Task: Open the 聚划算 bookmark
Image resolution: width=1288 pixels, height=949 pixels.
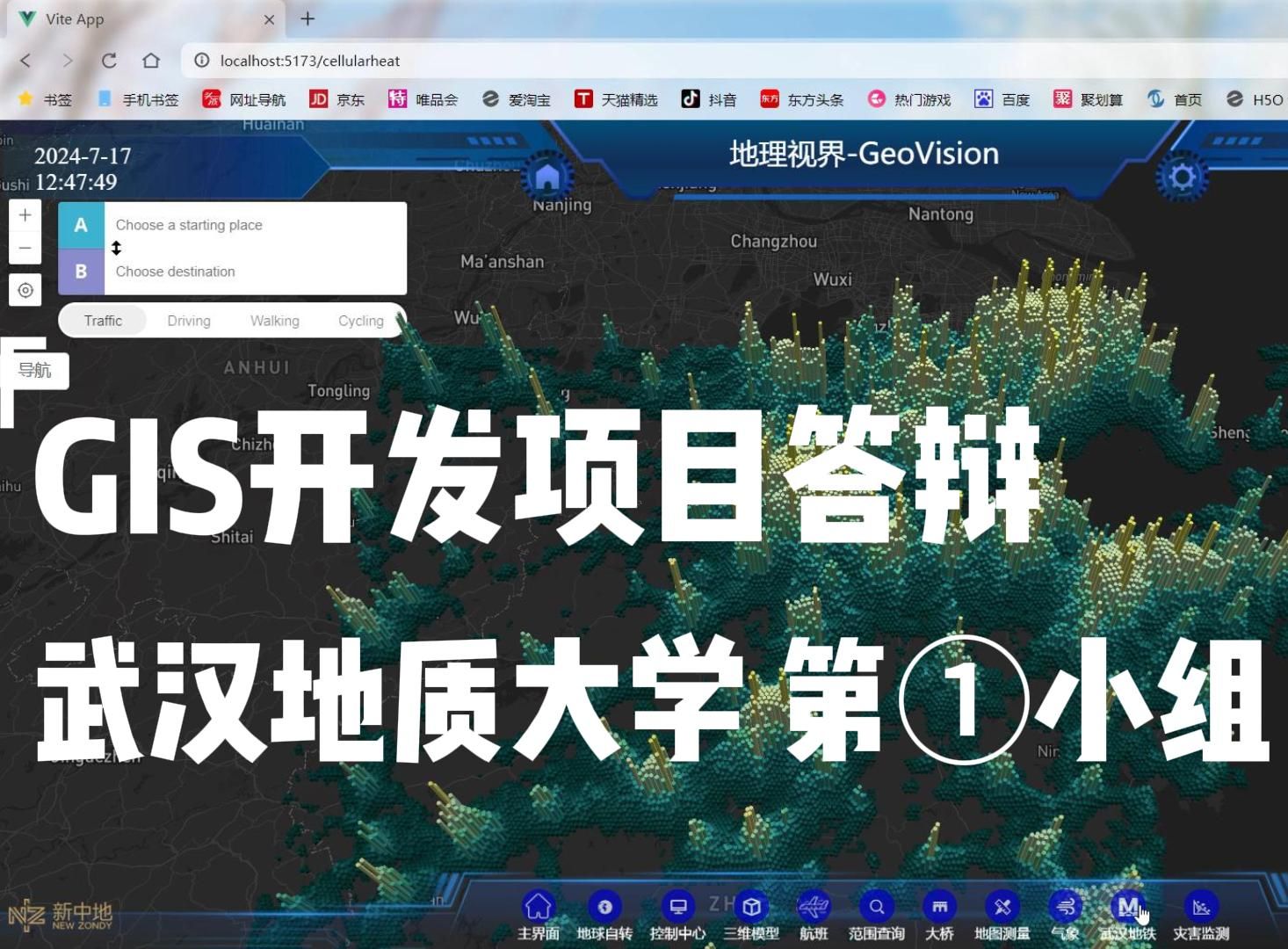Action: coord(1089,99)
